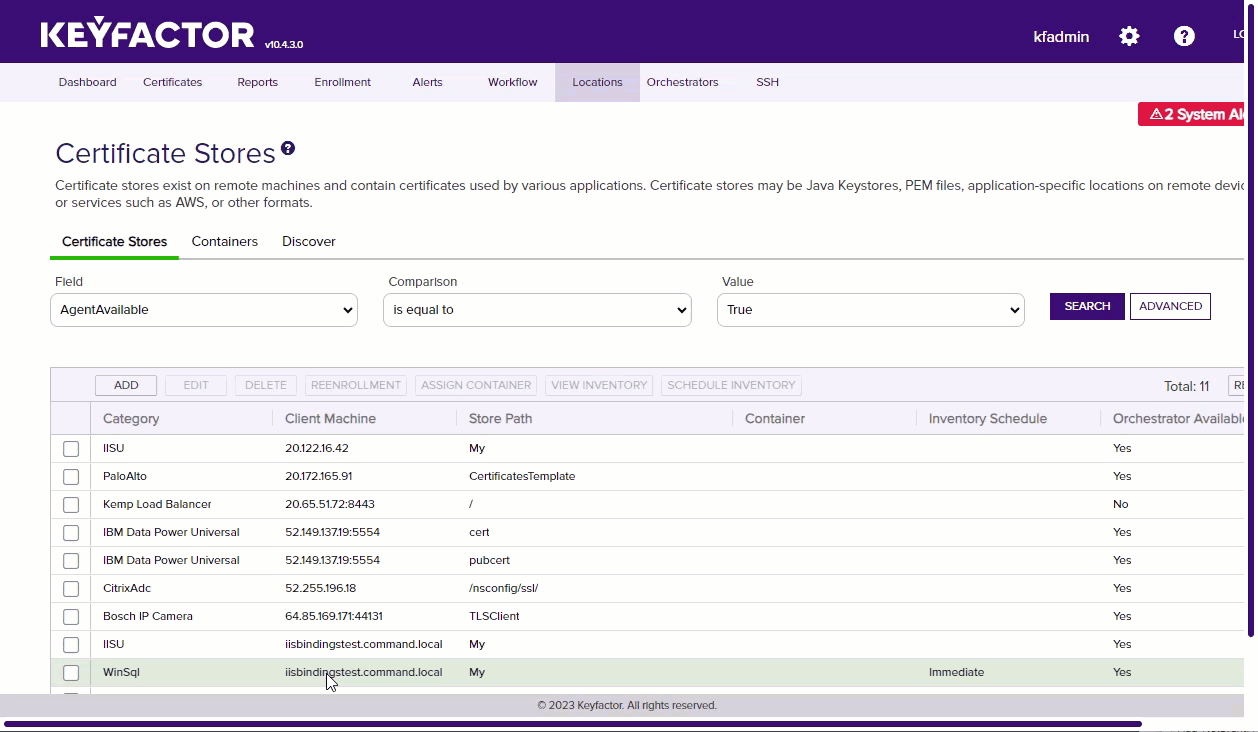The image size is (1258, 732).
Task: Click the REENROLLMENT button
Action: (x=356, y=385)
